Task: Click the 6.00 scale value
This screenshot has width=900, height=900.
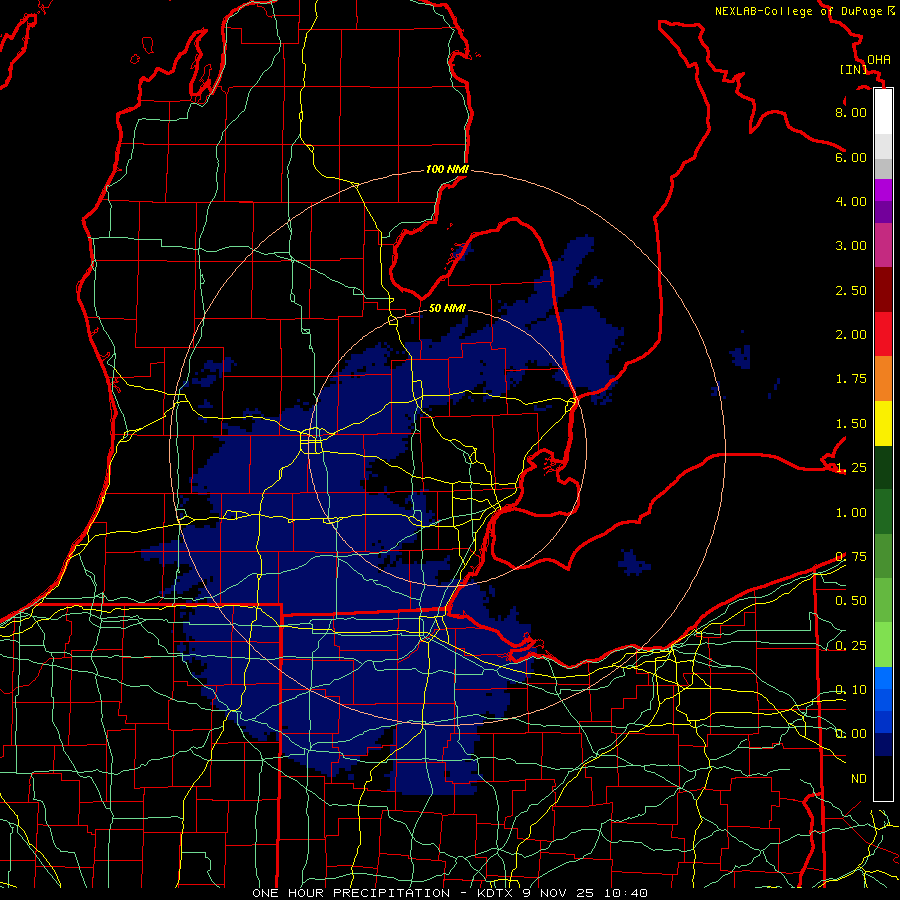Action: pos(851,157)
